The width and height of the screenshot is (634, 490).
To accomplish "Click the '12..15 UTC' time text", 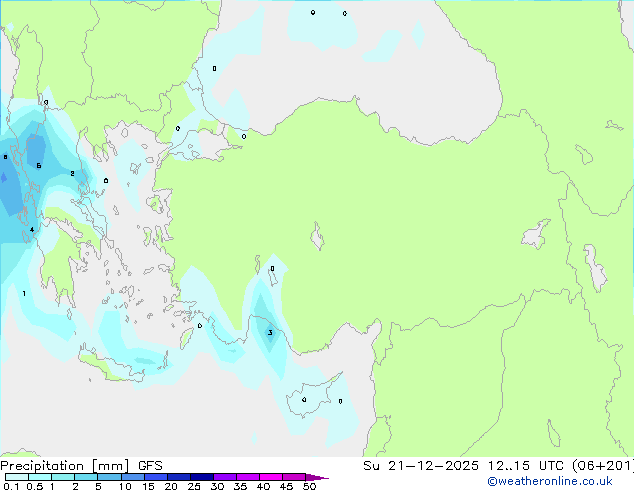I will coord(526,466).
